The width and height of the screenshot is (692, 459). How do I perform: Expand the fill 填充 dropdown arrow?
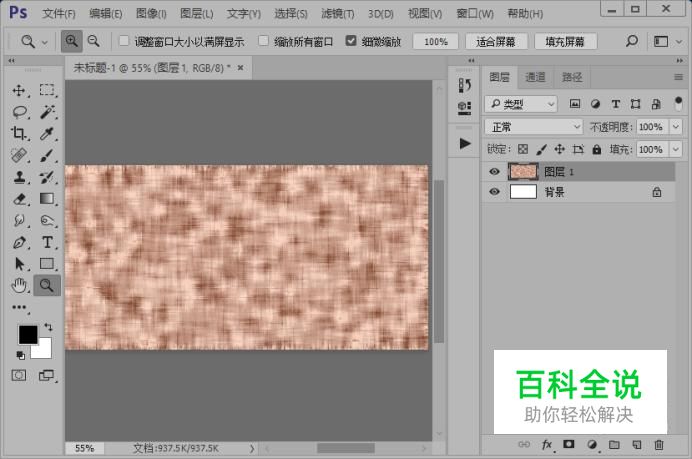pyautogui.click(x=676, y=149)
